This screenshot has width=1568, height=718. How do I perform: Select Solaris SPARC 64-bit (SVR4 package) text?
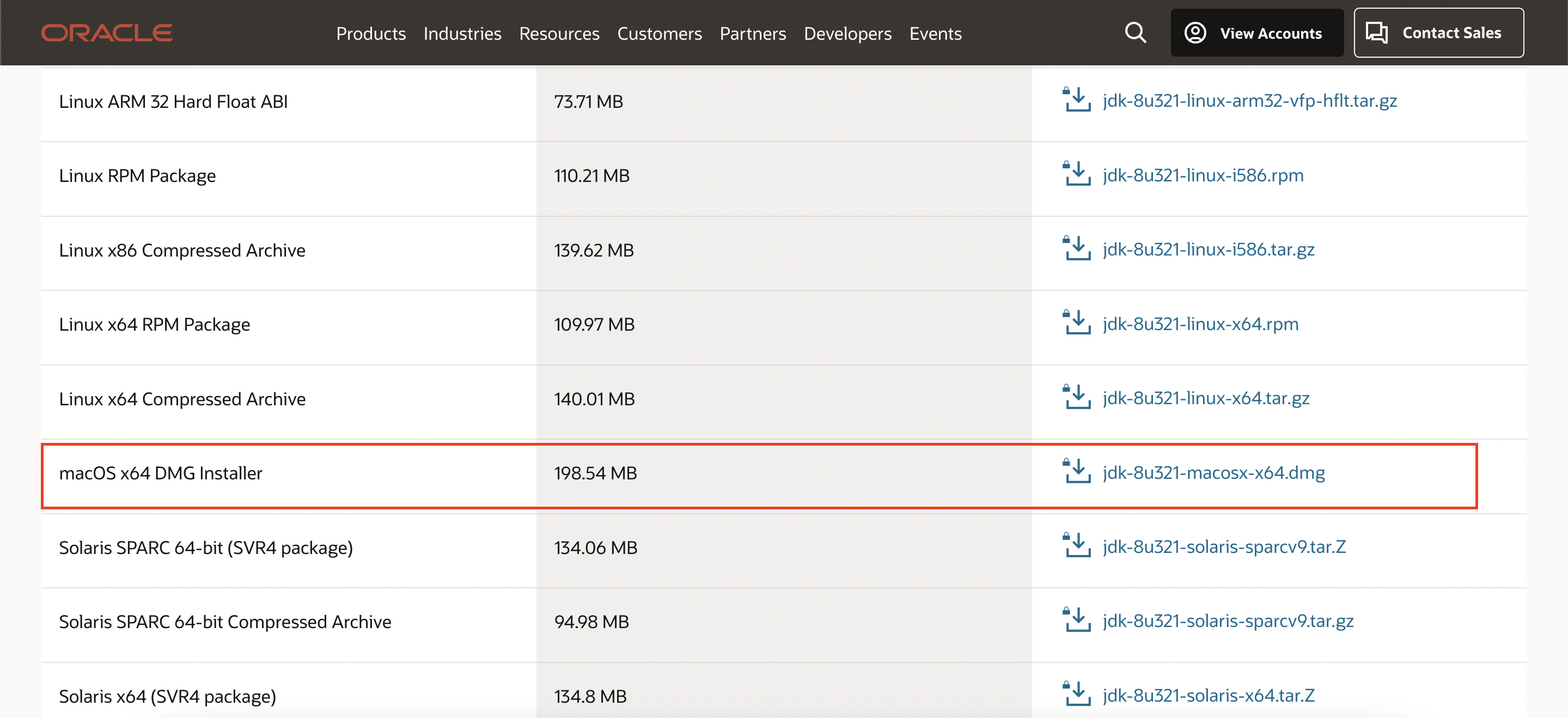(206, 548)
